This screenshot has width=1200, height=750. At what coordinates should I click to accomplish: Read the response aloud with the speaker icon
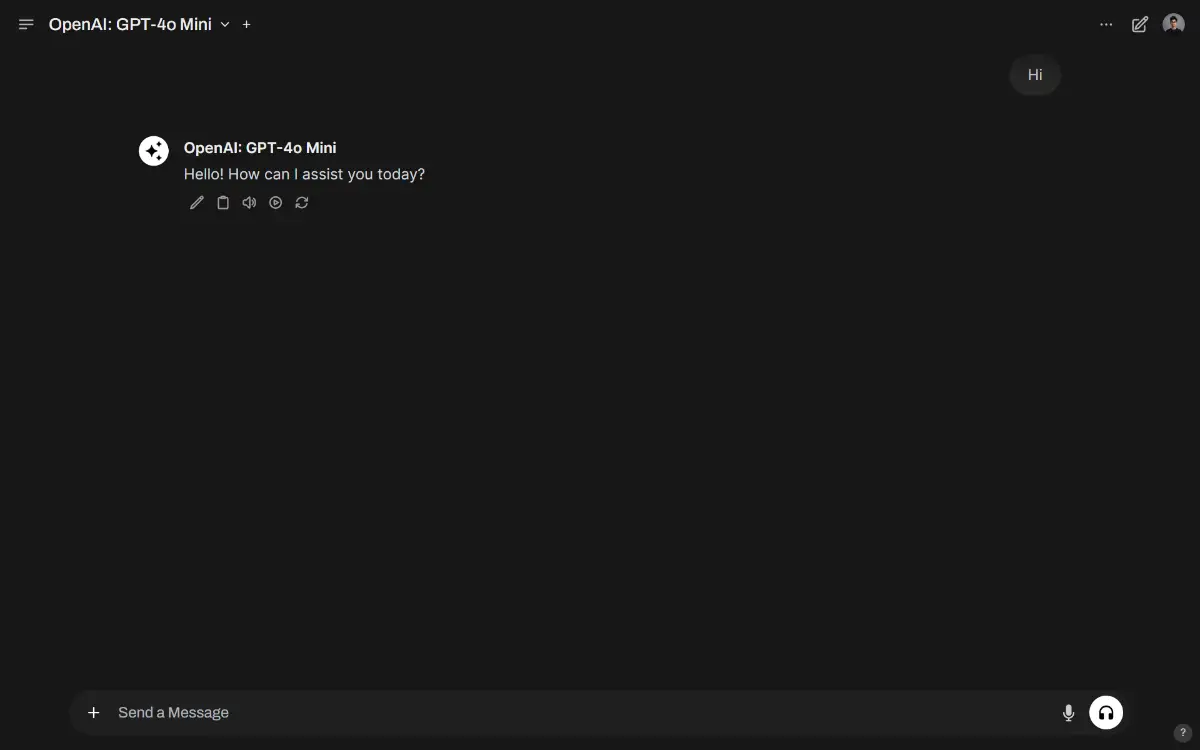click(249, 203)
